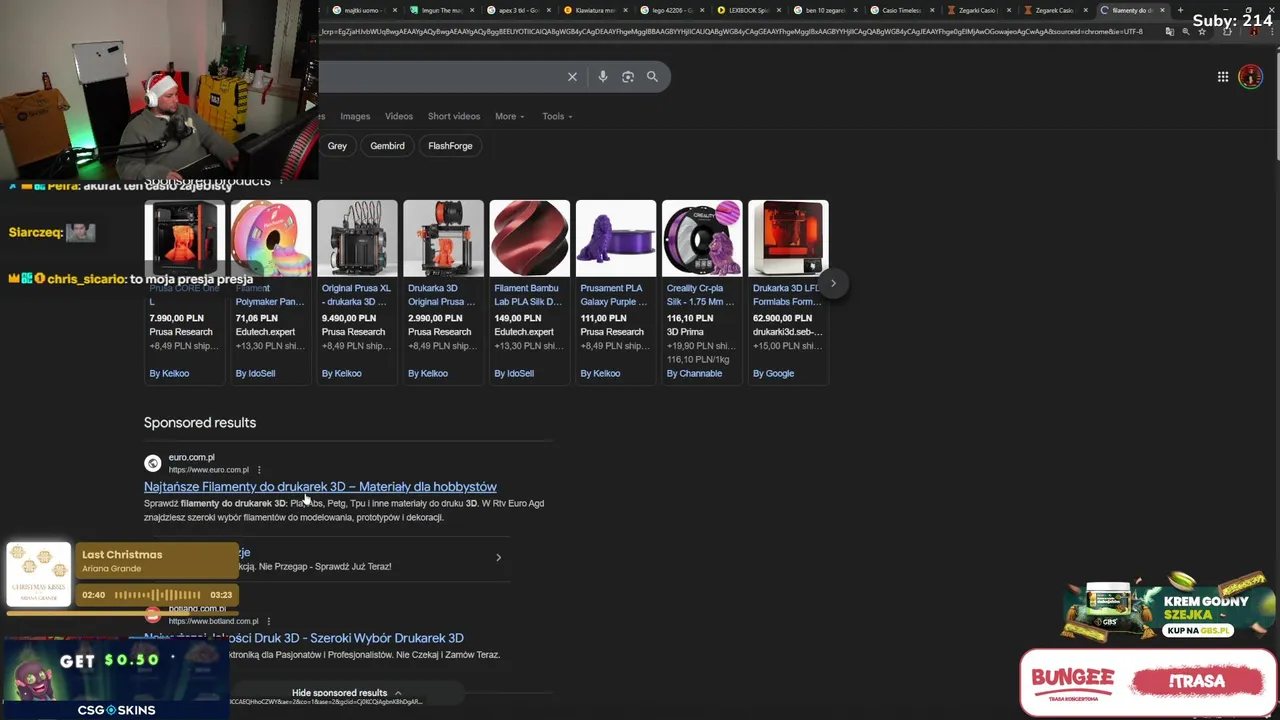Viewport: 1280px width, 720px height.
Task: Open the Short videos search filter
Action: point(454,116)
